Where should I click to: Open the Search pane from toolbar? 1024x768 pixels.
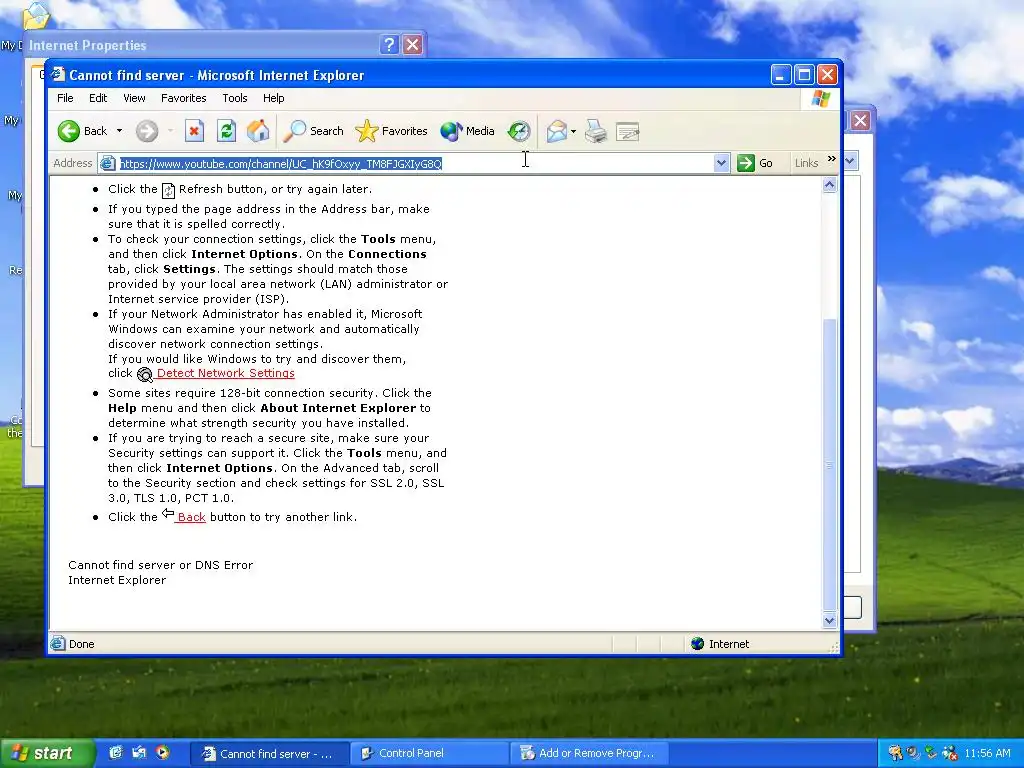pyautogui.click(x=313, y=131)
